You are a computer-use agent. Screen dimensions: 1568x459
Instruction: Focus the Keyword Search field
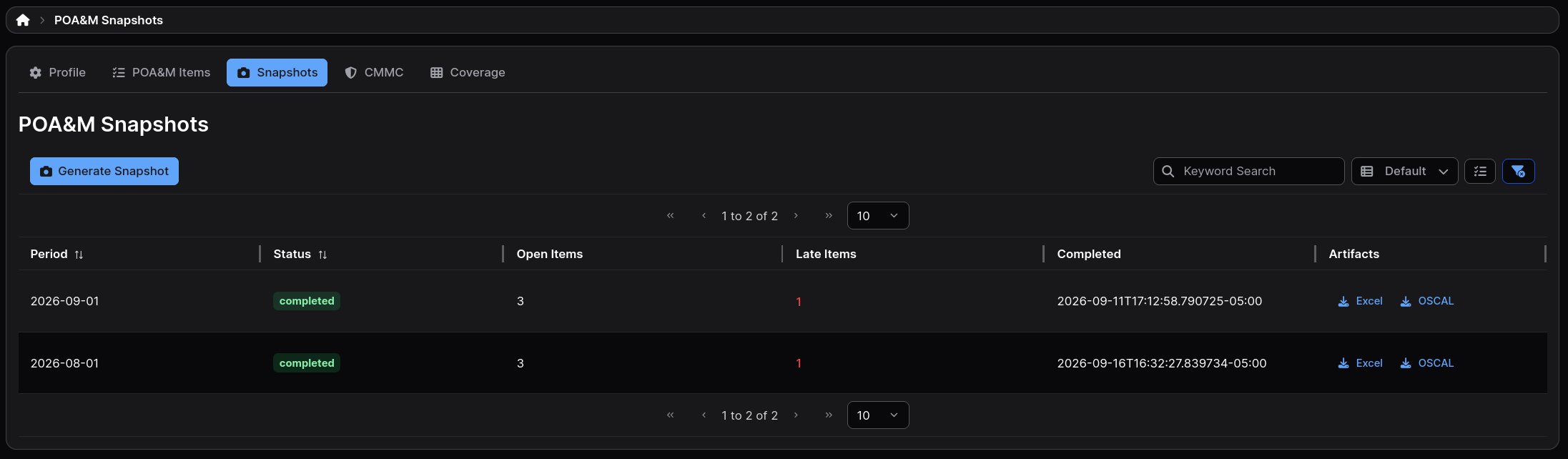pos(1248,172)
